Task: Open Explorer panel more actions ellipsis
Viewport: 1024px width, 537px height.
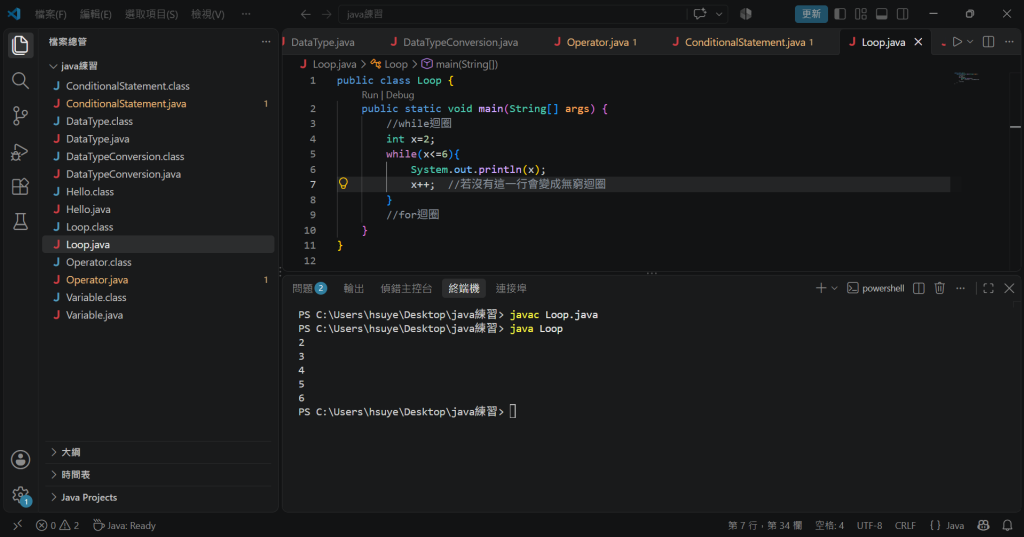Action: pyautogui.click(x=266, y=42)
